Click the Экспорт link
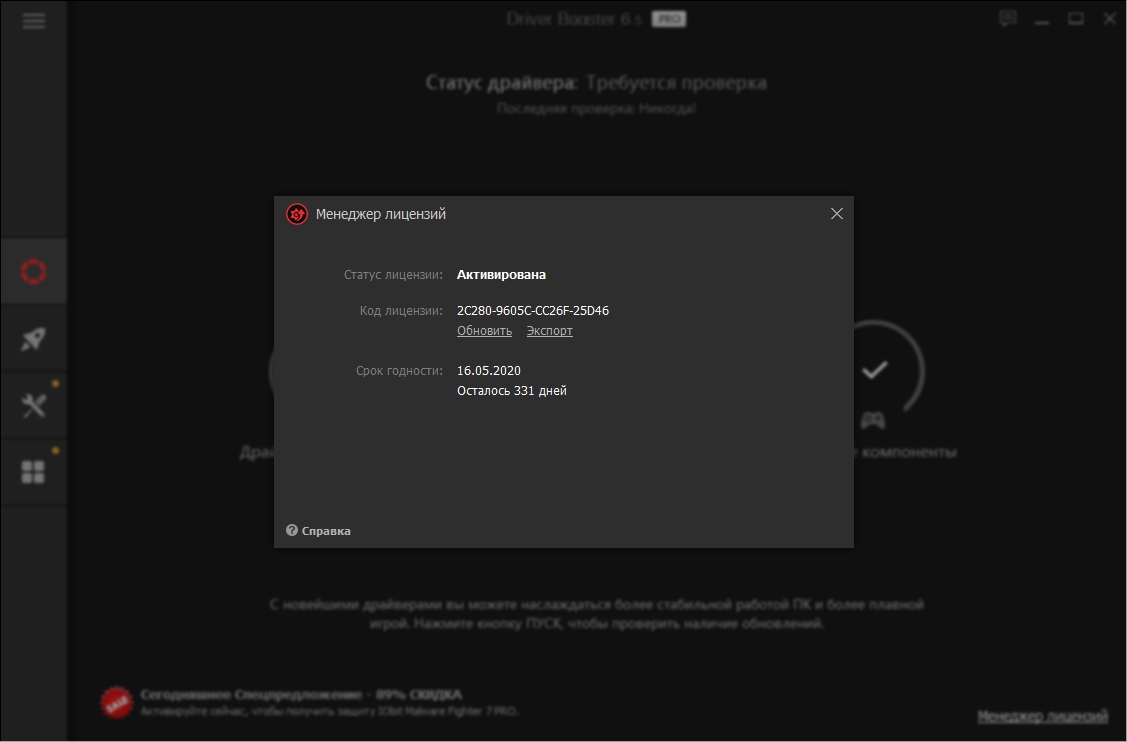Viewport: 1127px width, 742px height. tap(550, 331)
